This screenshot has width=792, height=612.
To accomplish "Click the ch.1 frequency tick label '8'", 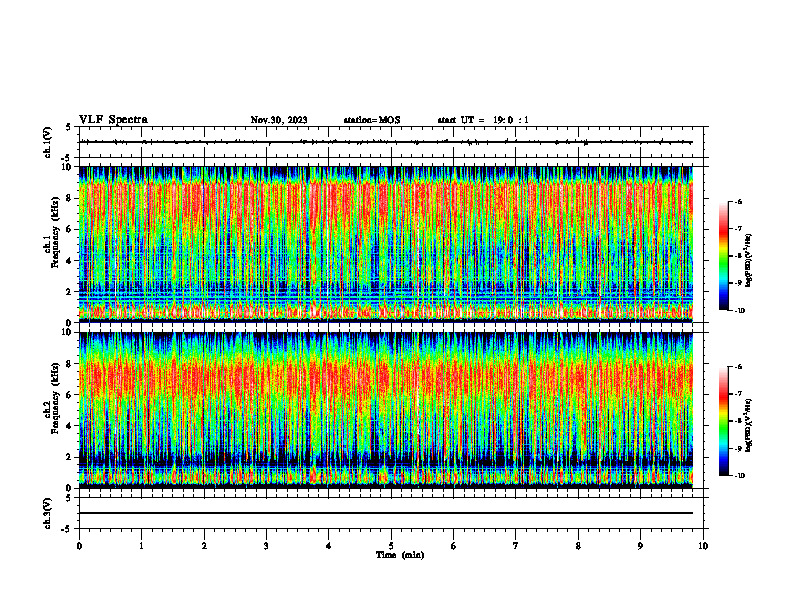I will pyautogui.click(x=70, y=198).
